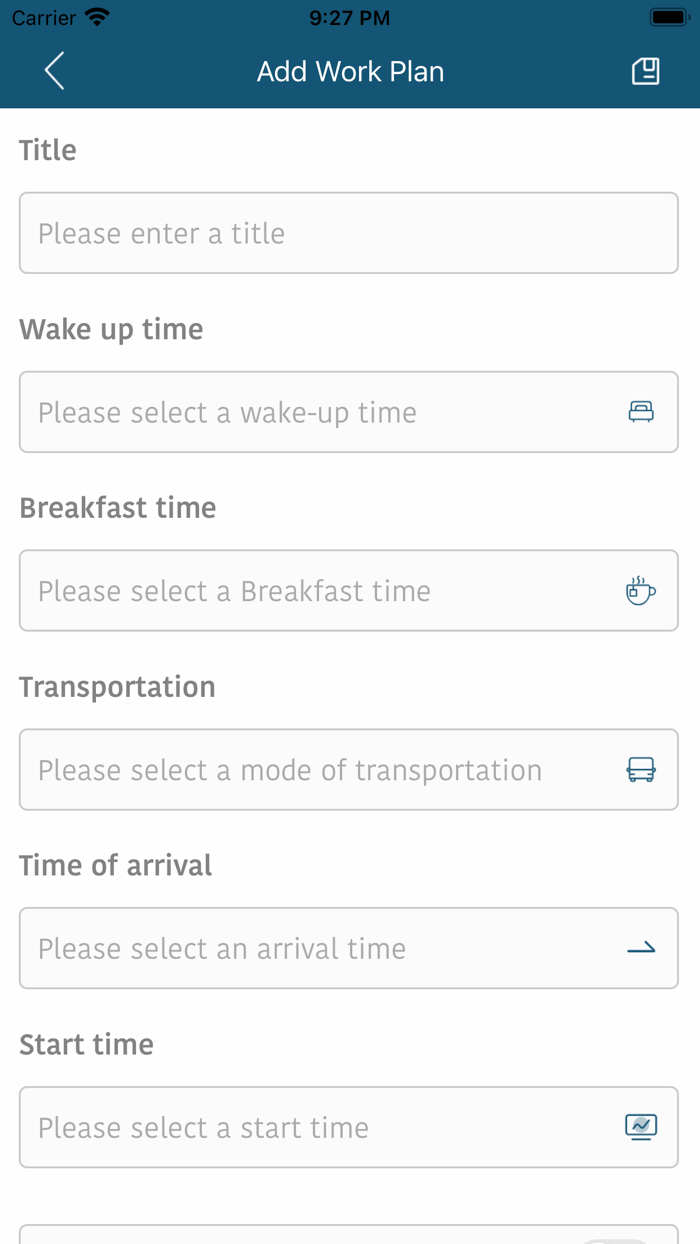The image size is (700, 1244).
Task: Open the arrival time selector
Action: (x=320, y=948)
